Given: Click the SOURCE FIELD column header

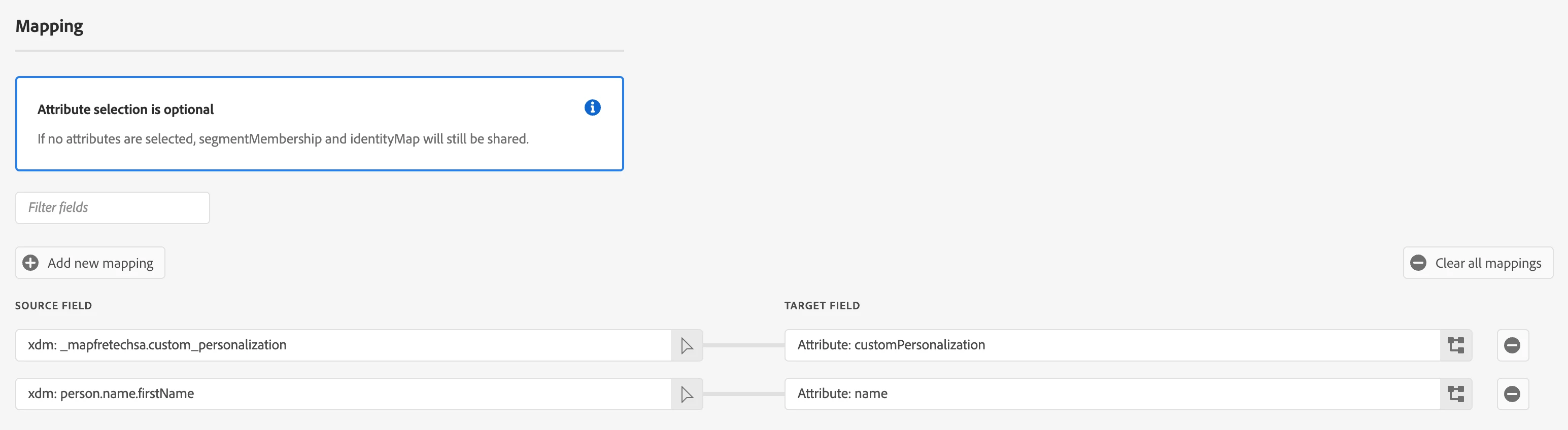Looking at the screenshot, I should tap(54, 305).
